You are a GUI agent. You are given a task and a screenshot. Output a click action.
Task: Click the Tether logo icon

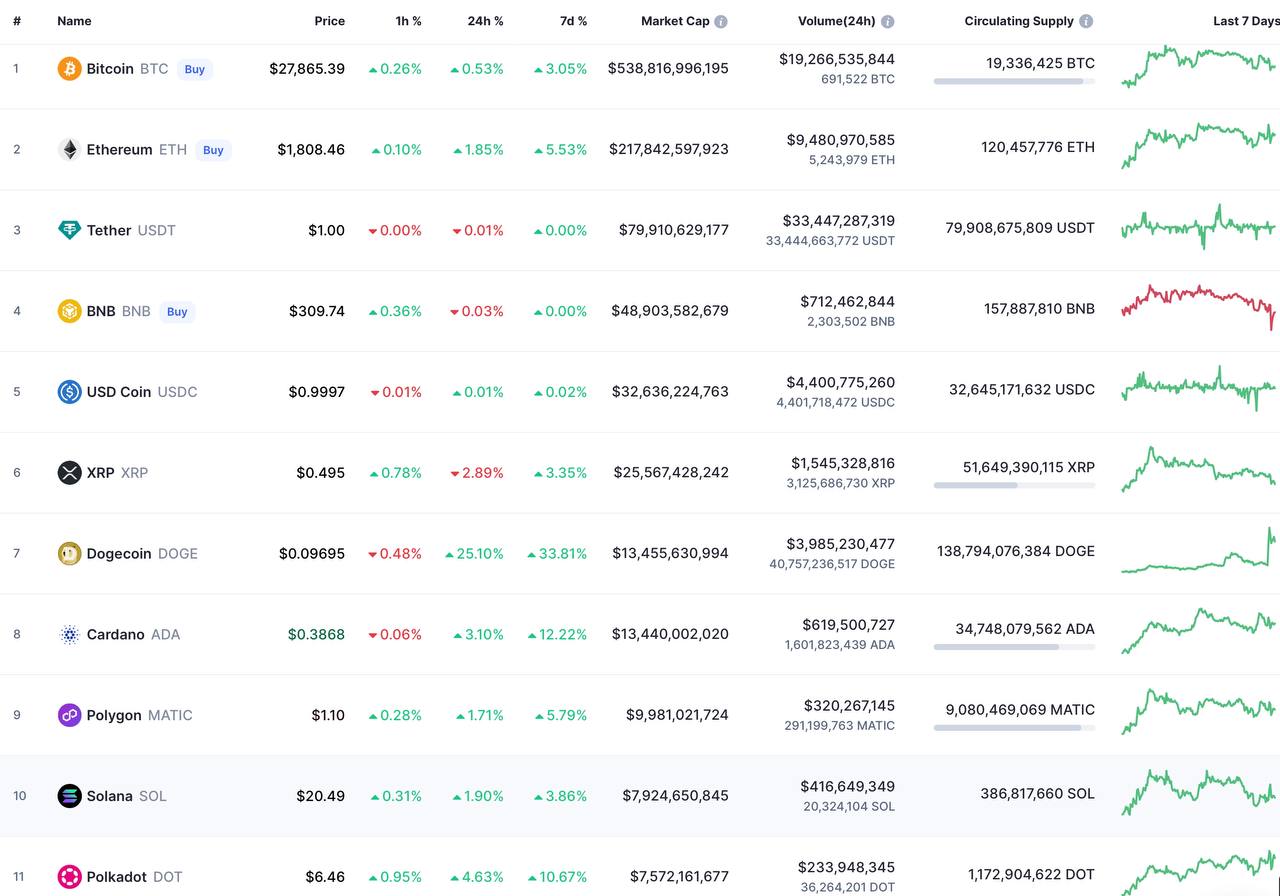click(69, 230)
